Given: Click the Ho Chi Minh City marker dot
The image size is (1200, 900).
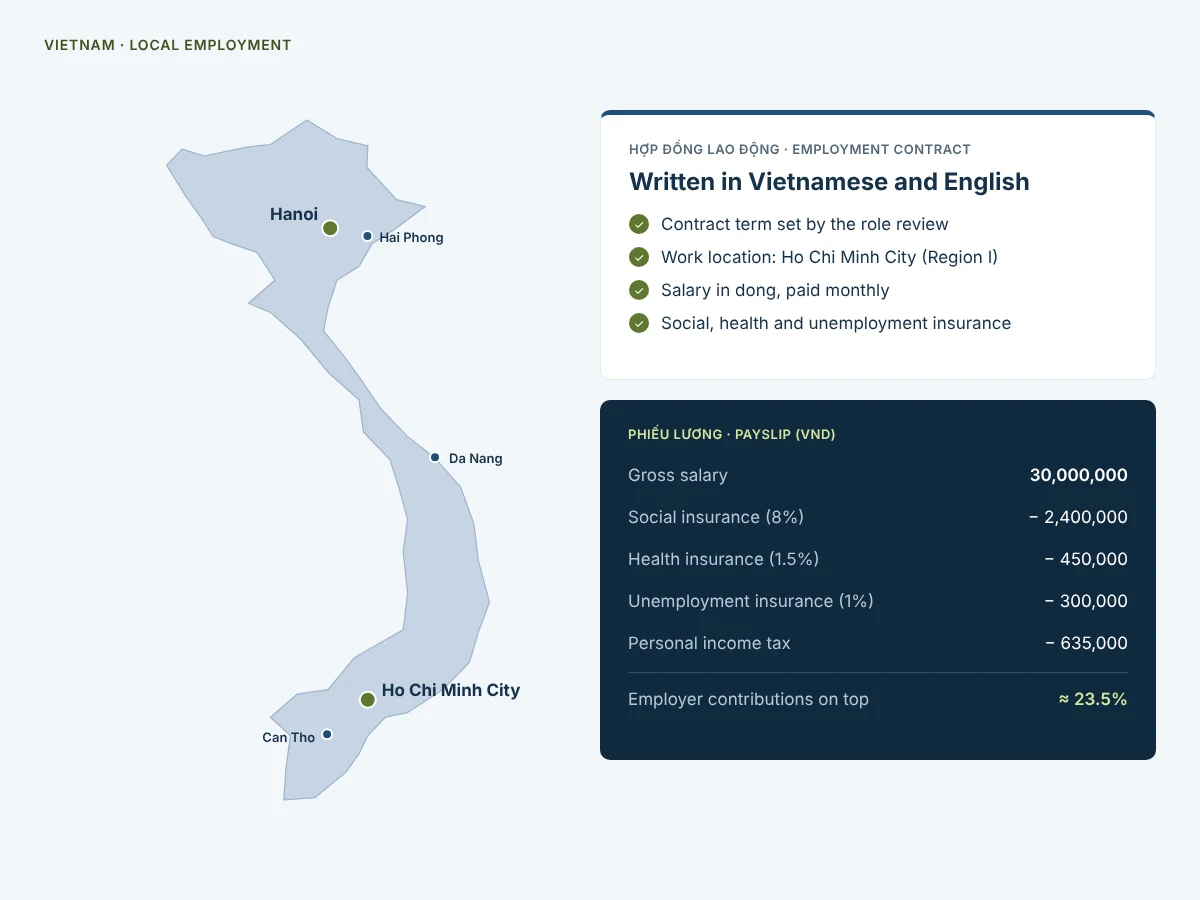Looking at the screenshot, I should tap(367, 699).
